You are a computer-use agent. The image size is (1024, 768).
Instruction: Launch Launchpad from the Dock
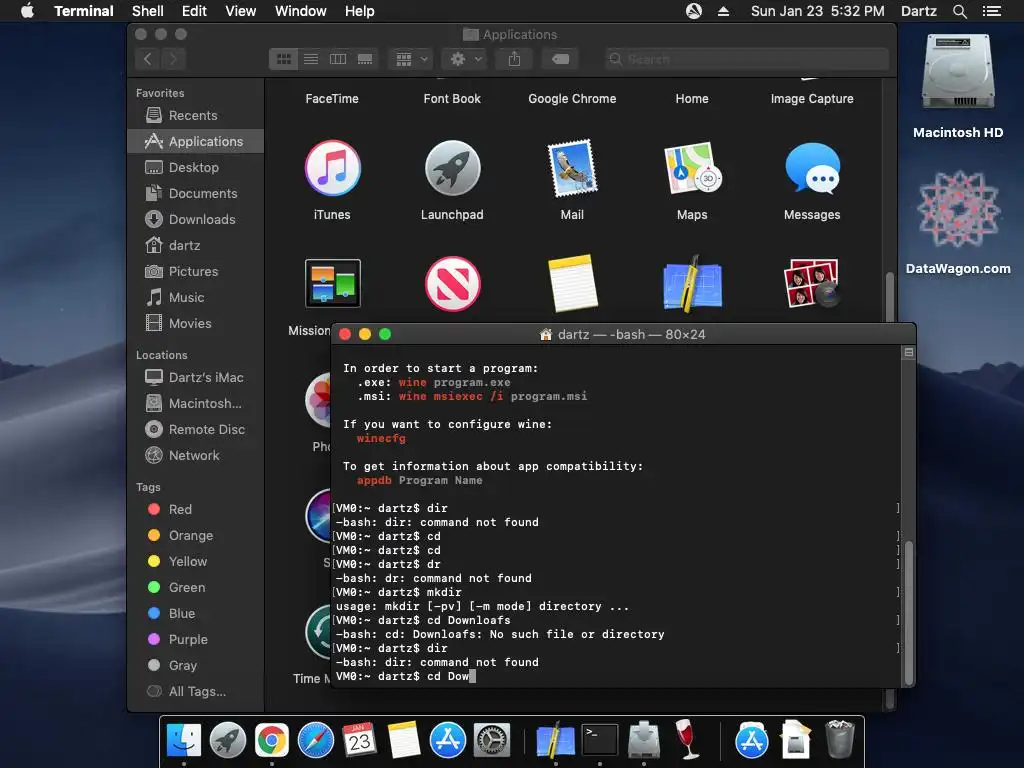(228, 741)
